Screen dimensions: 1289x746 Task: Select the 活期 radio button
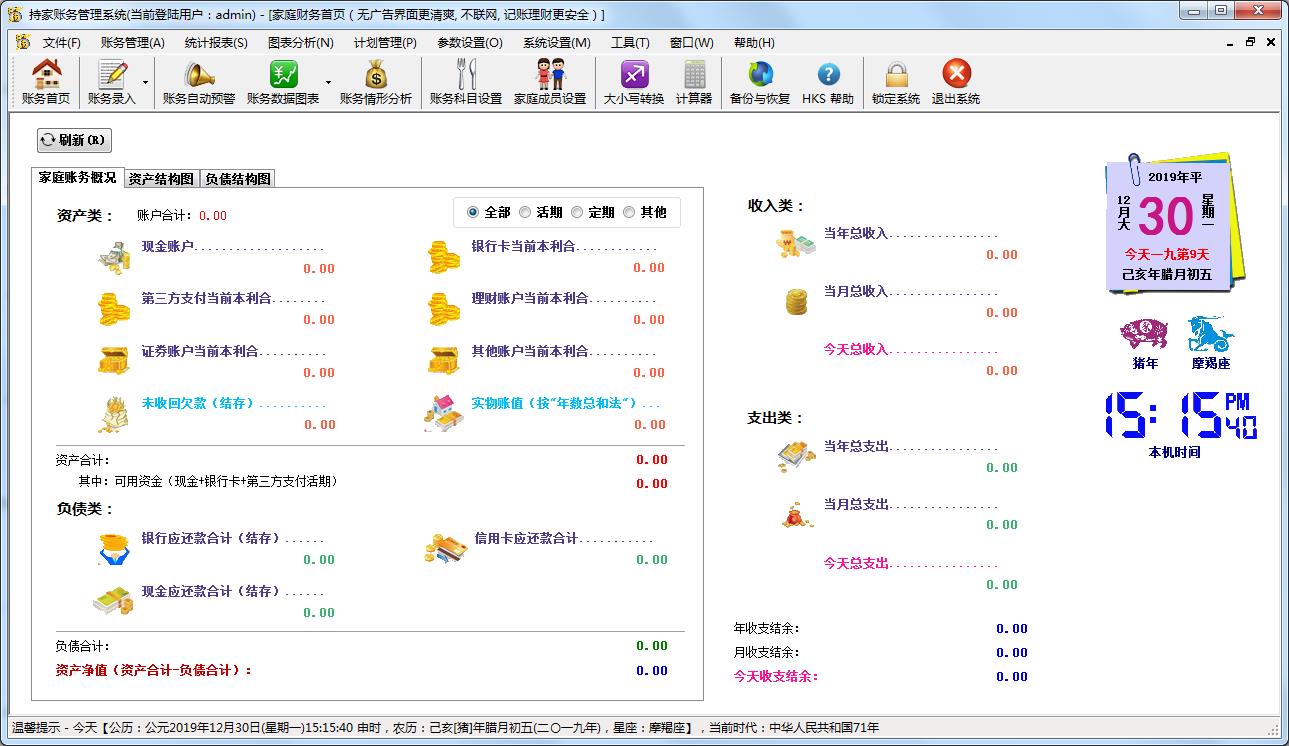coord(524,212)
